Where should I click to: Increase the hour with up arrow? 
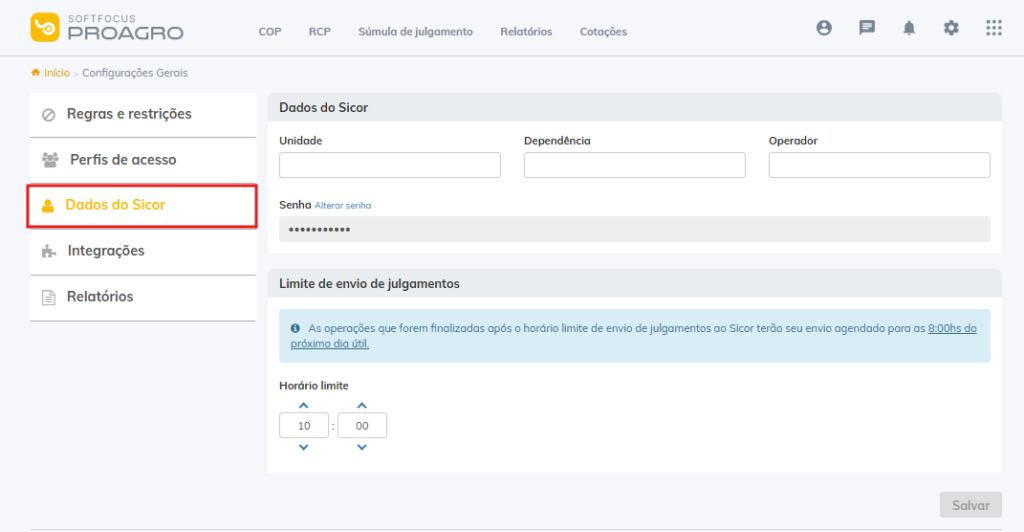[x=304, y=405]
